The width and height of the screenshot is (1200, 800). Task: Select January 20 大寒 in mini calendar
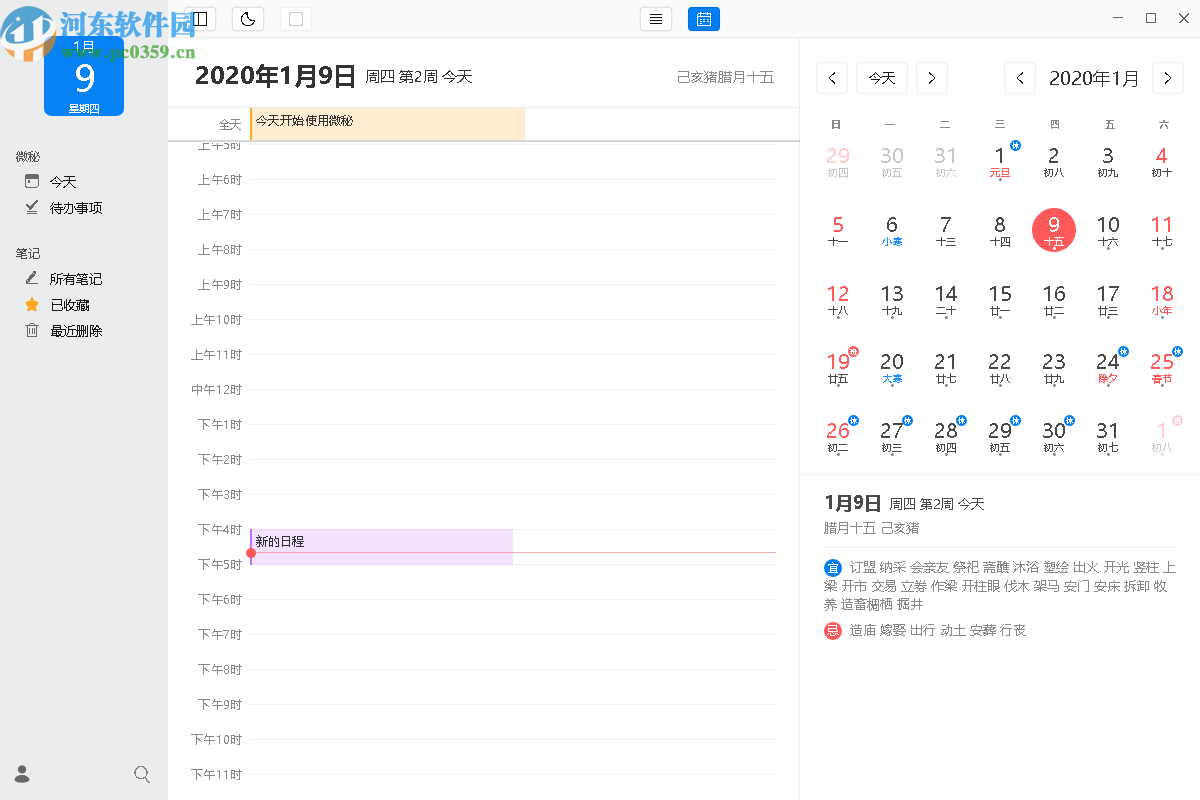pos(892,367)
